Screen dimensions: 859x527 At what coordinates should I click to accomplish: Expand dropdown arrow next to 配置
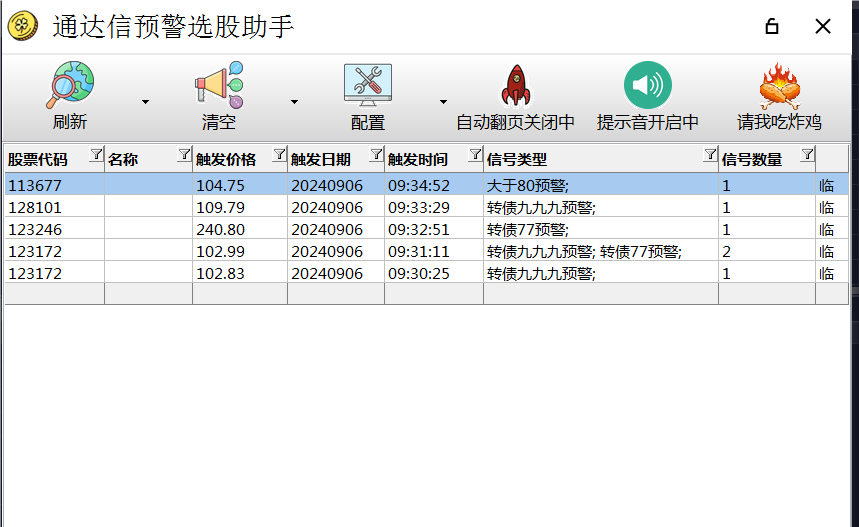click(443, 102)
